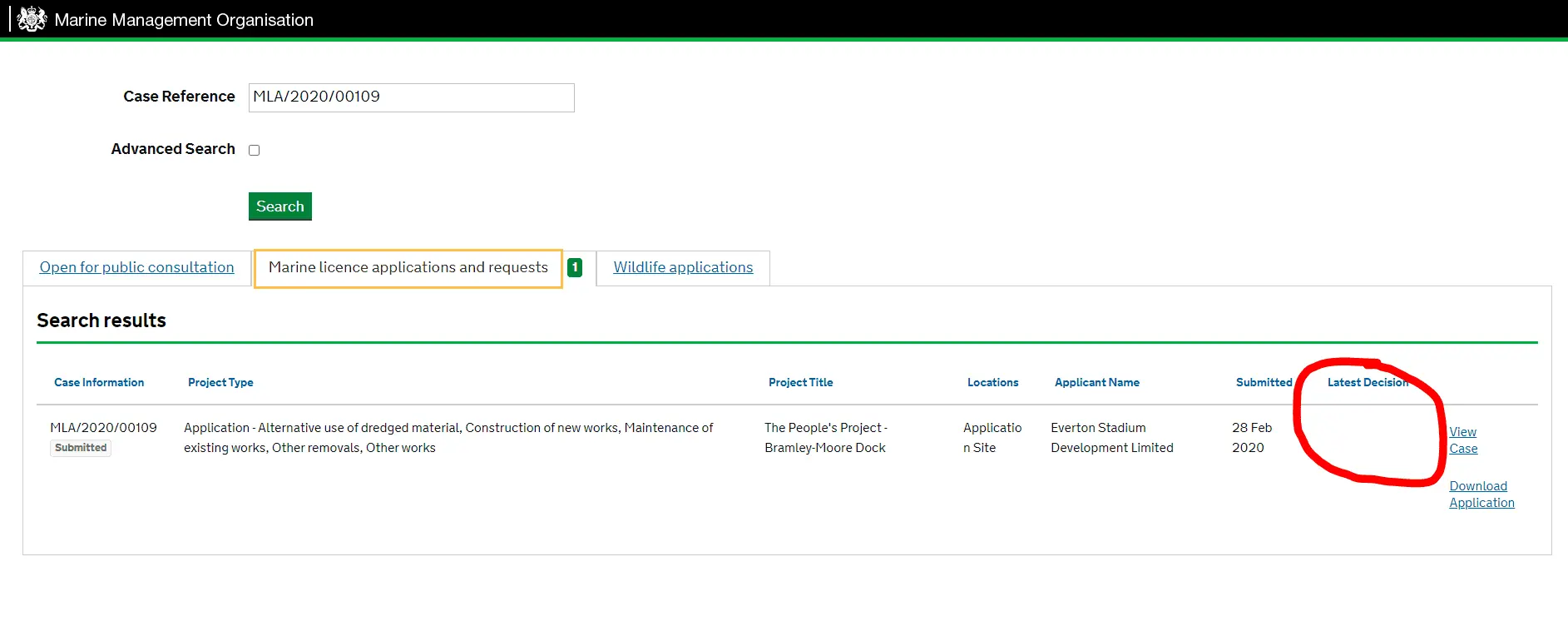1568x636 pixels.
Task: Click the royal crest logo icon
Action: pyautogui.click(x=32, y=19)
